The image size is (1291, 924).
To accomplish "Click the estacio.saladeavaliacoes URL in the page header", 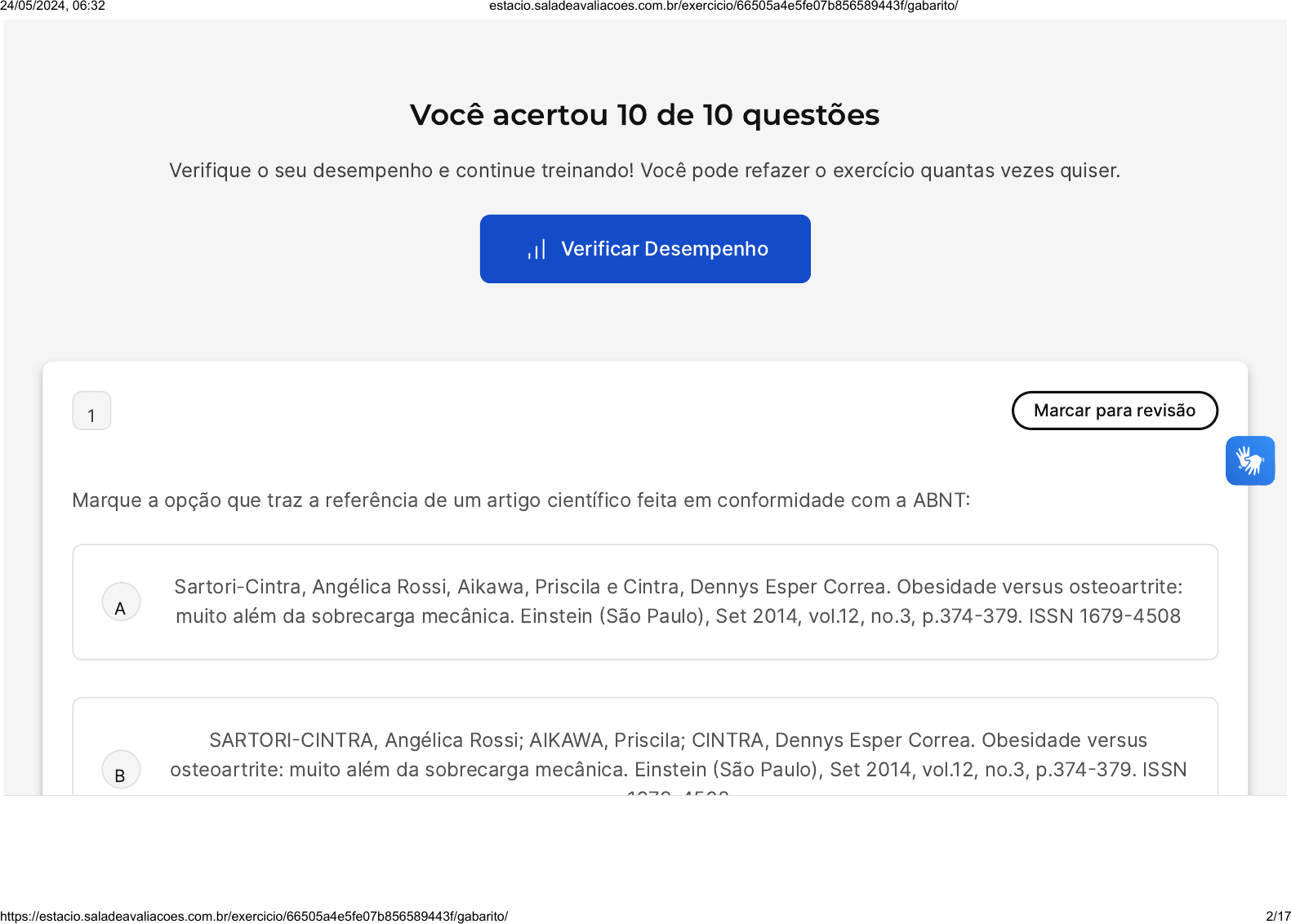I will [x=723, y=7].
